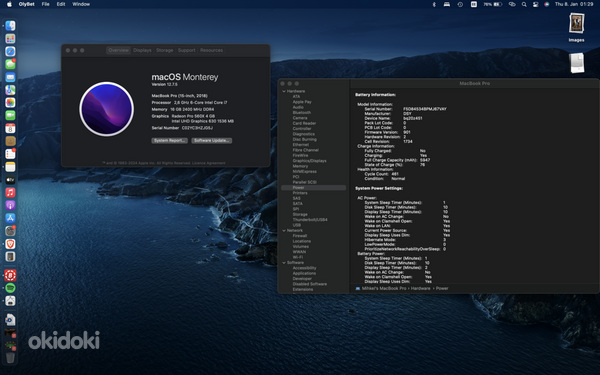This screenshot has height=375, width=600.
Task: Switch to the Support tab in About This Mac
Action: tap(187, 50)
